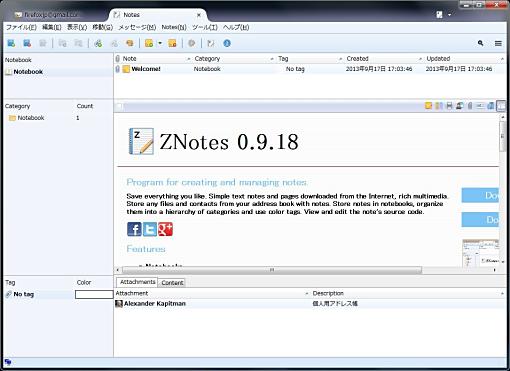
Task: Click the floppy disk save icon above note
Action: tap(449, 106)
